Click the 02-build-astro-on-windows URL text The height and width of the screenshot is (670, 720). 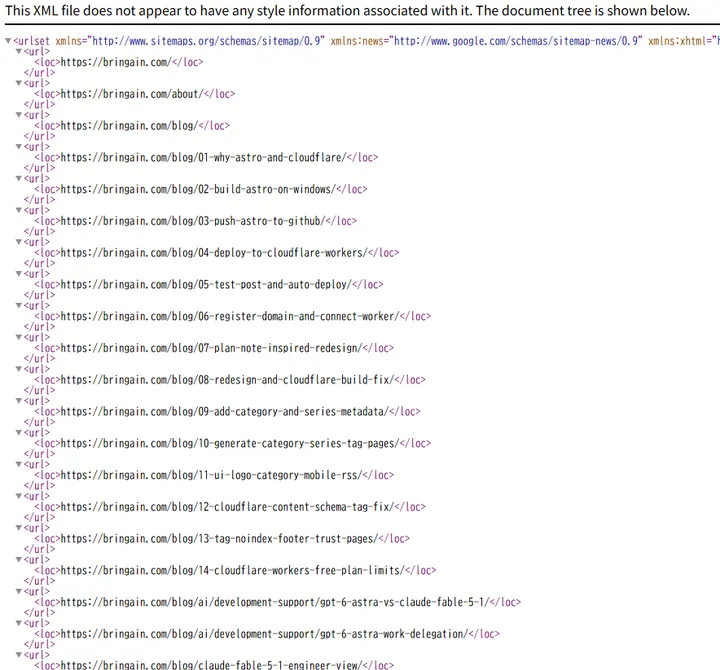pyautogui.click(x=198, y=189)
